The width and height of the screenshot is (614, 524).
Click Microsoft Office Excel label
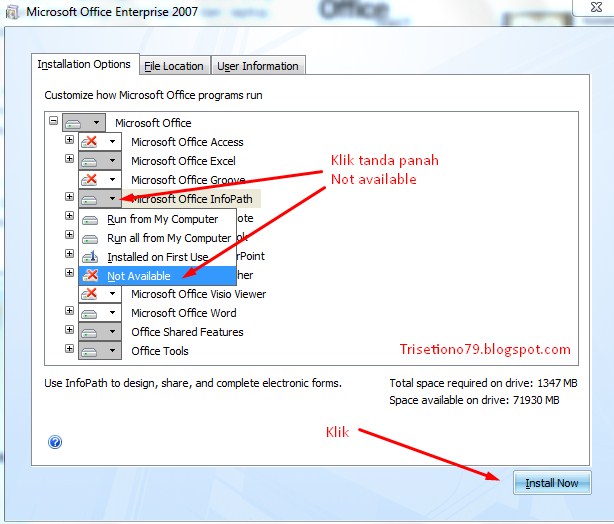click(x=183, y=161)
